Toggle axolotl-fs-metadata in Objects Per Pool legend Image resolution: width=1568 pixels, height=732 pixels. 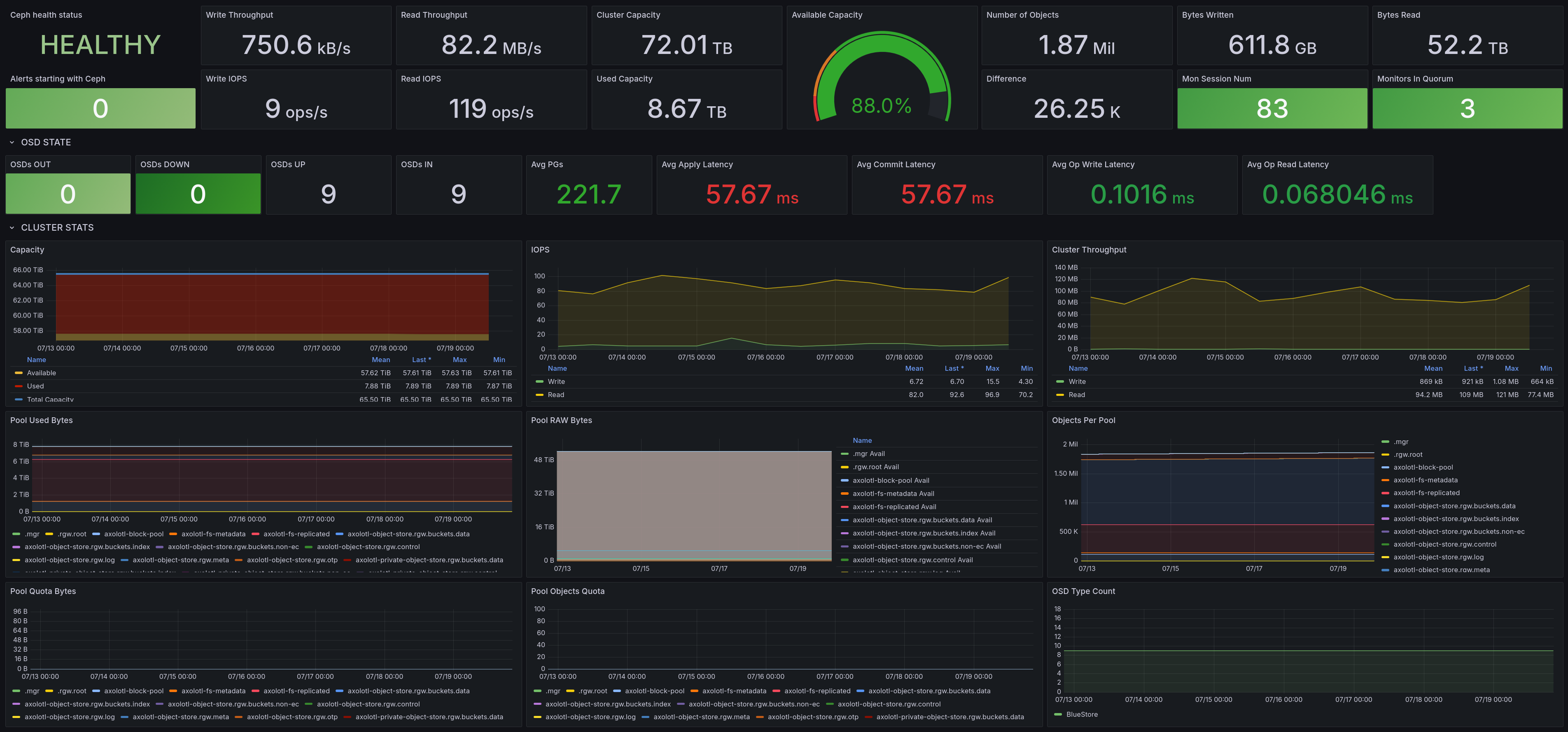1426,480
